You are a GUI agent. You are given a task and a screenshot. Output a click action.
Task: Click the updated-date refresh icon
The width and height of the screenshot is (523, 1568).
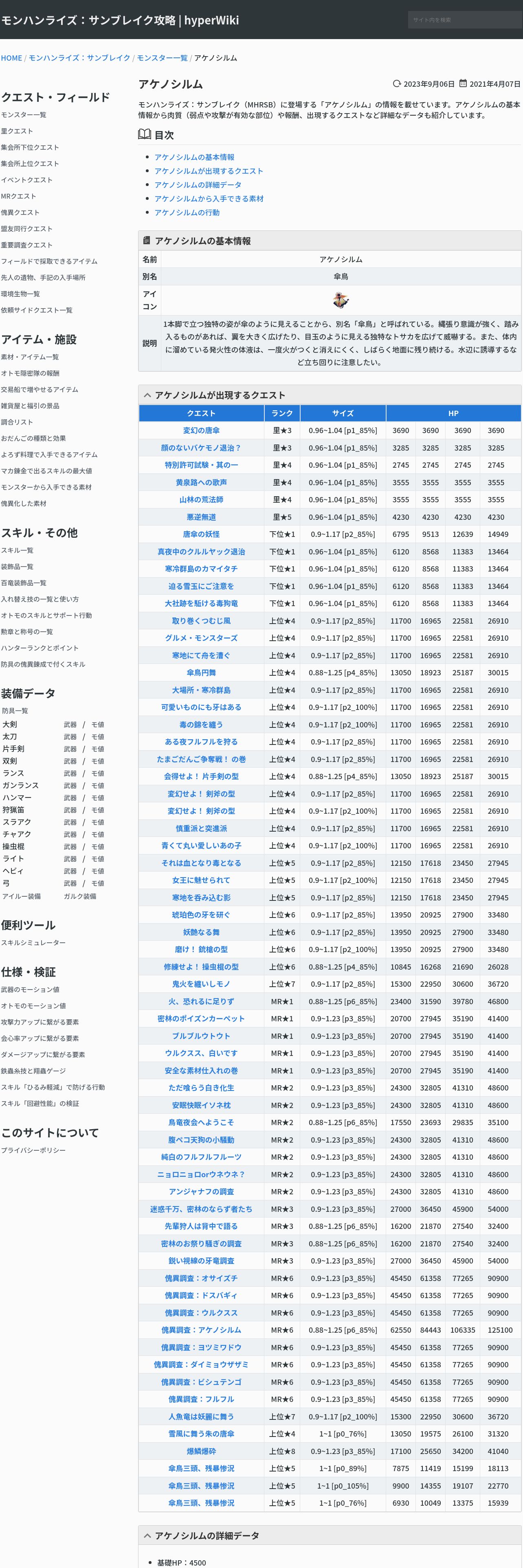[x=397, y=83]
